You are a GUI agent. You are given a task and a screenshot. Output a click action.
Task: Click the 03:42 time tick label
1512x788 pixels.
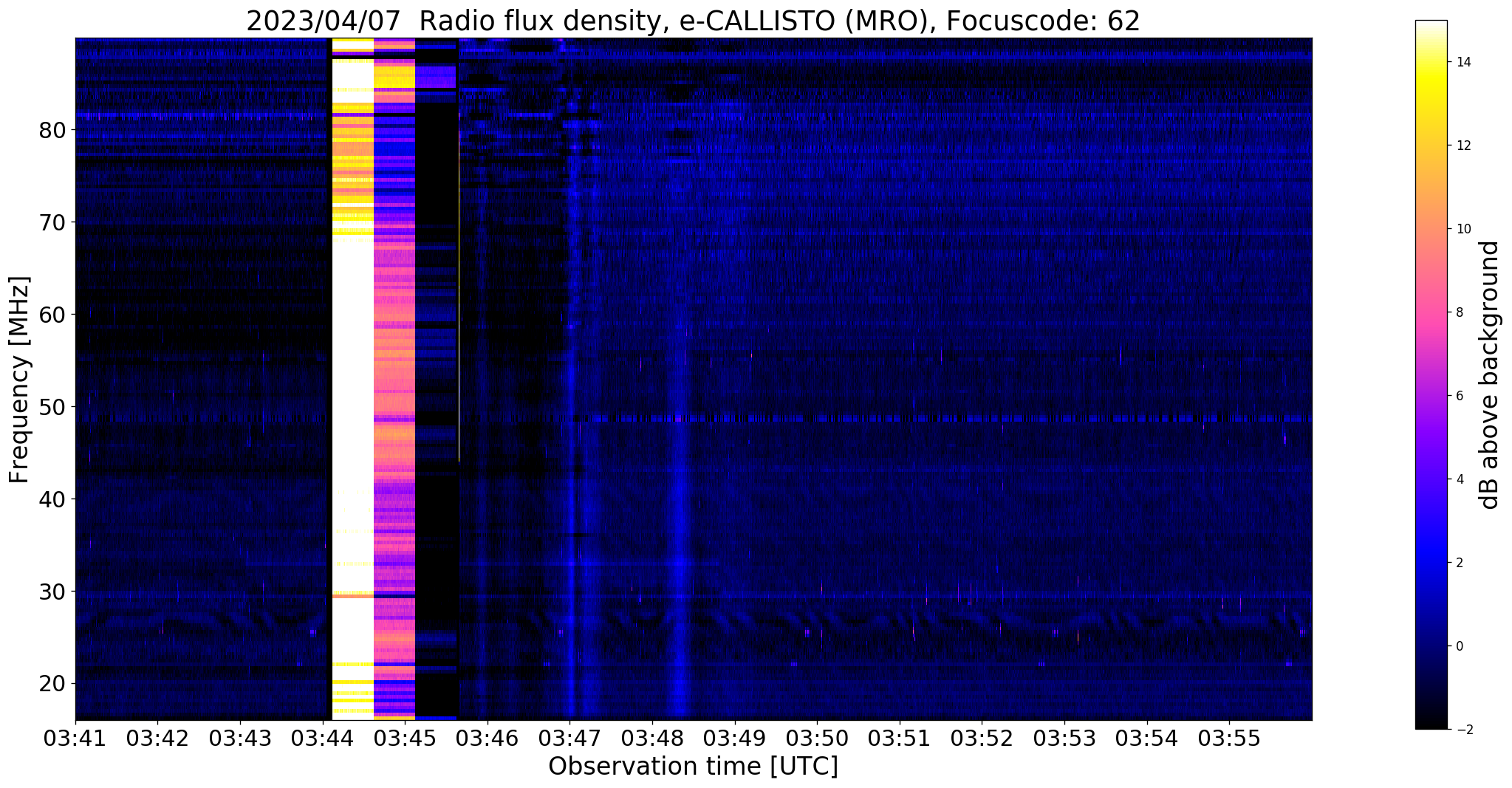[157, 739]
